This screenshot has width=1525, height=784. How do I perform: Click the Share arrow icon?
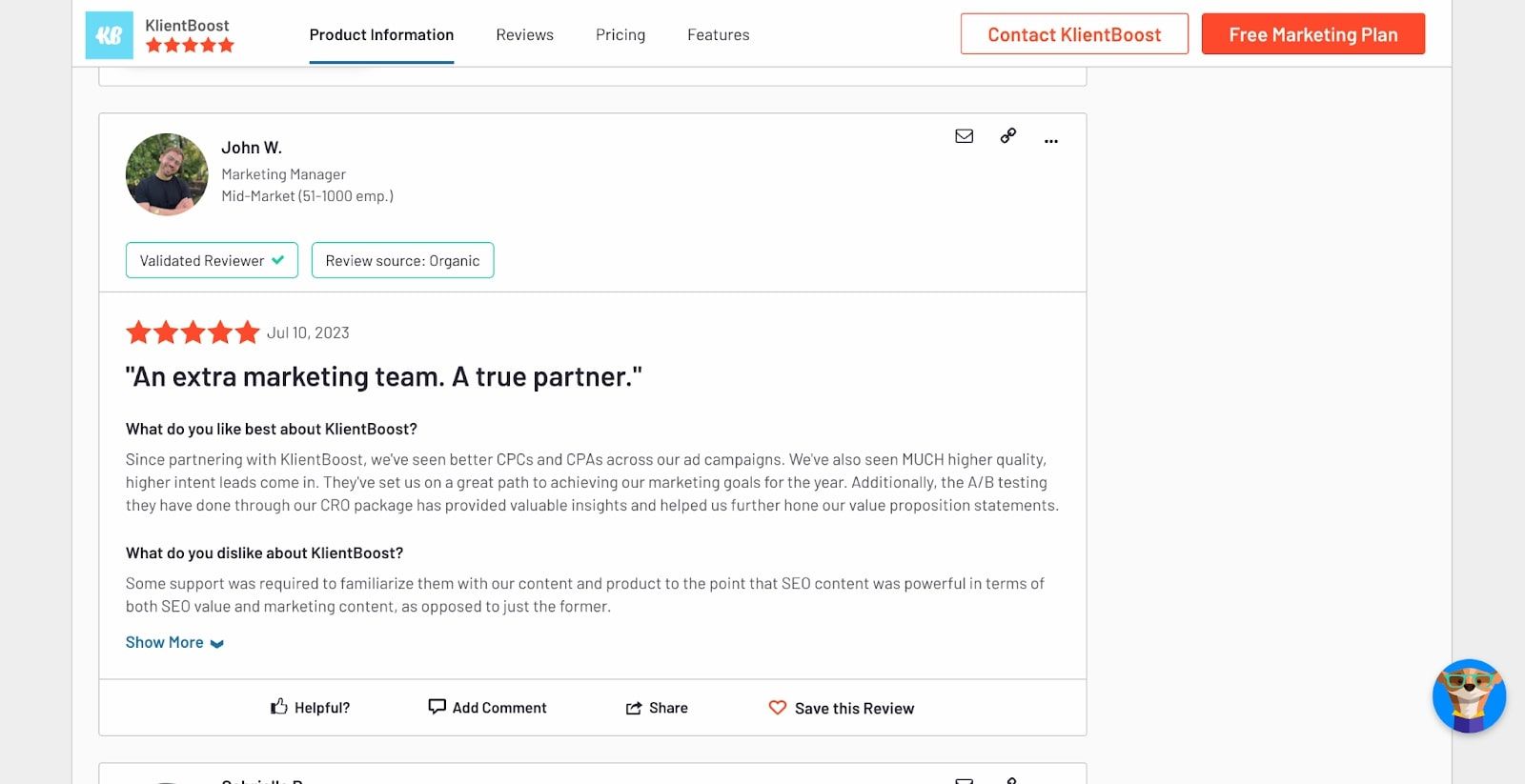(x=633, y=707)
